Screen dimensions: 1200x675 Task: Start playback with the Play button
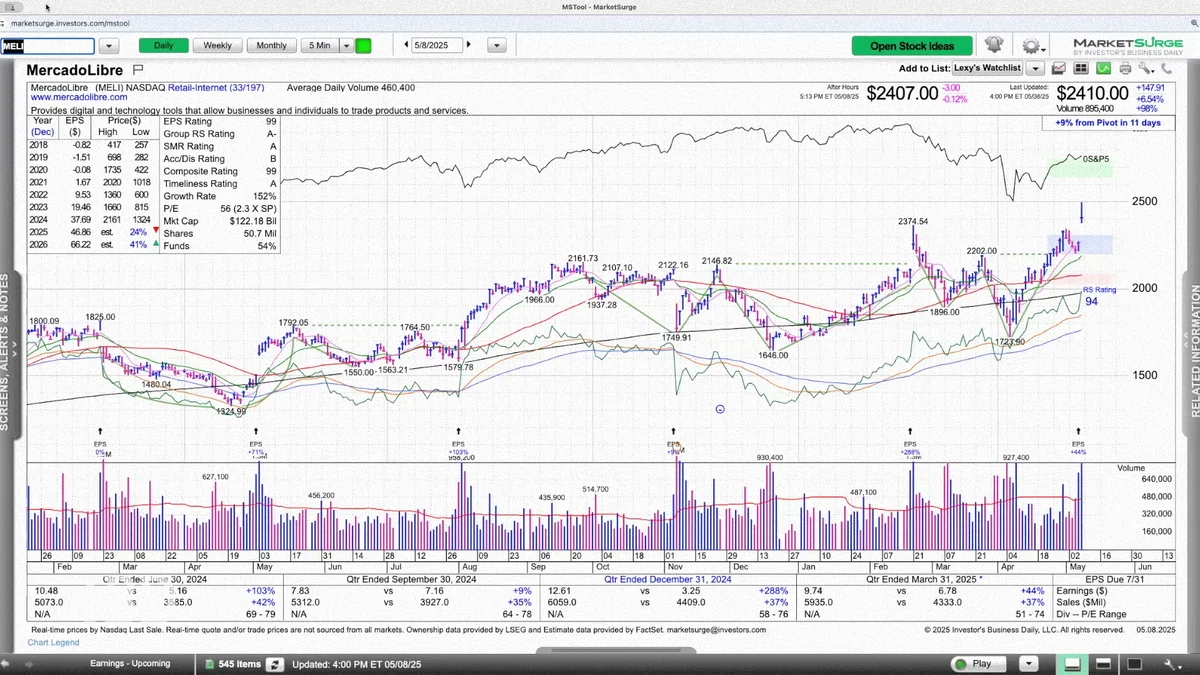coord(980,664)
